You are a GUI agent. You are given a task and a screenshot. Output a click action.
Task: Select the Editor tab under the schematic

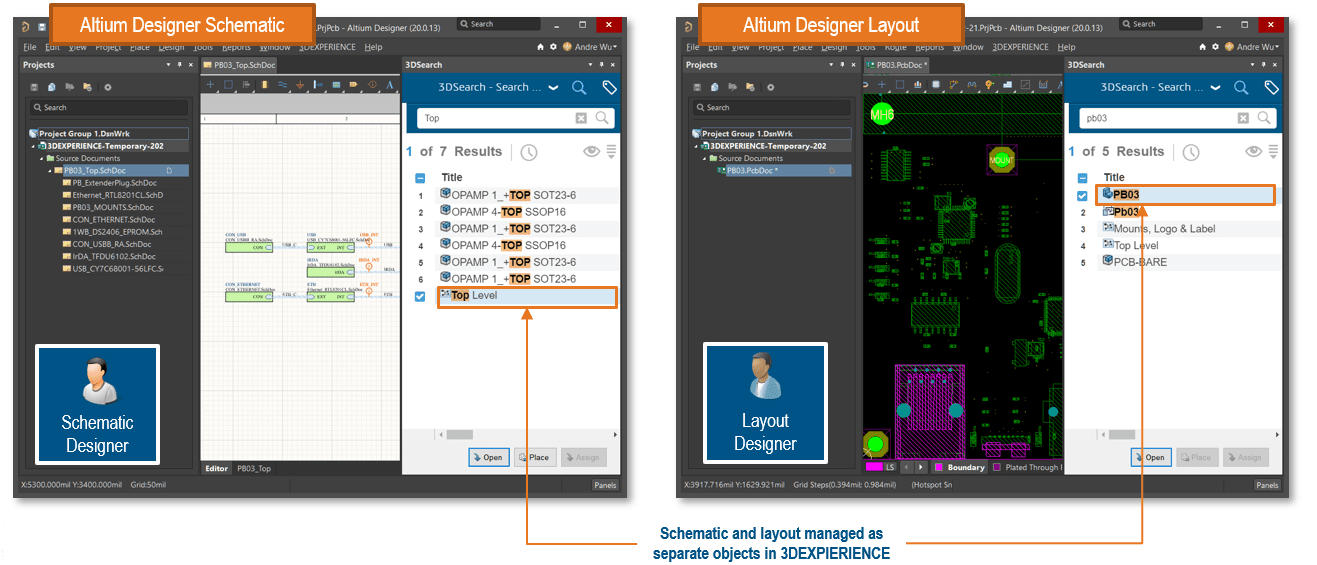(216, 468)
